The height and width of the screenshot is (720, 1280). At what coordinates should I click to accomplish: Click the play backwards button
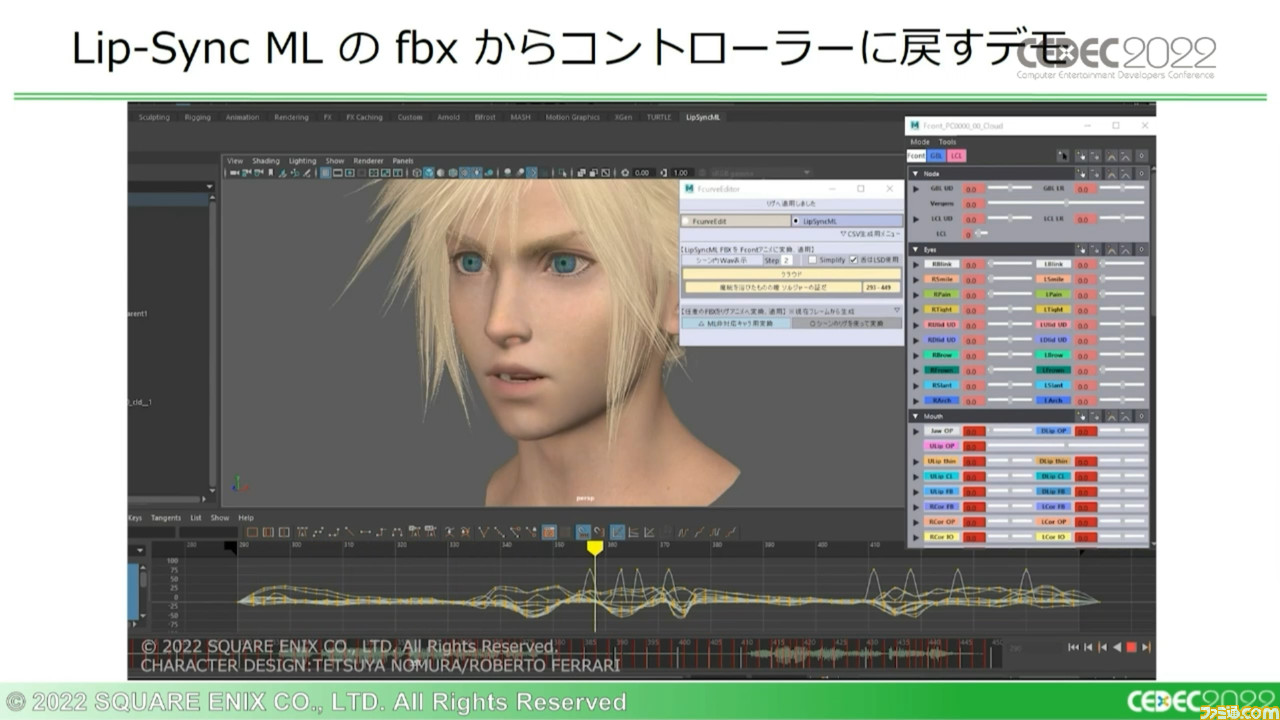click(1117, 647)
